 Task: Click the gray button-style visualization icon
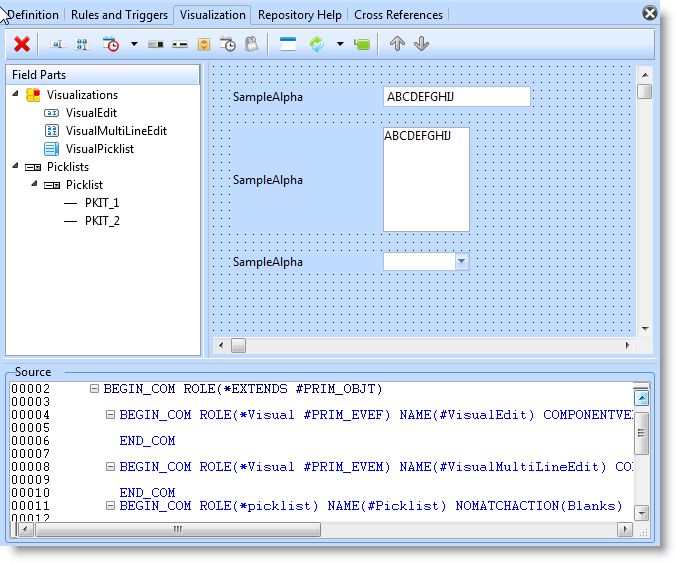click(x=156, y=44)
